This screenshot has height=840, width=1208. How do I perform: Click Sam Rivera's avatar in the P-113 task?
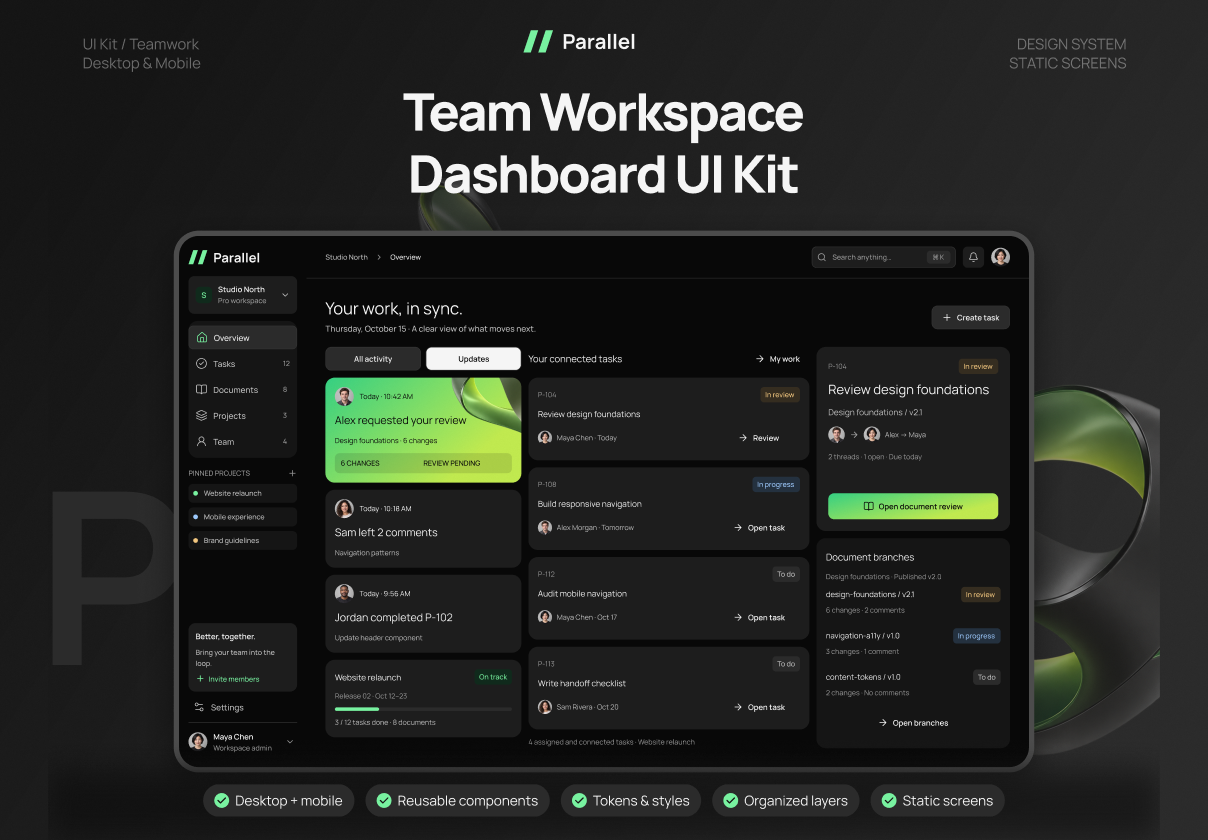tap(545, 707)
